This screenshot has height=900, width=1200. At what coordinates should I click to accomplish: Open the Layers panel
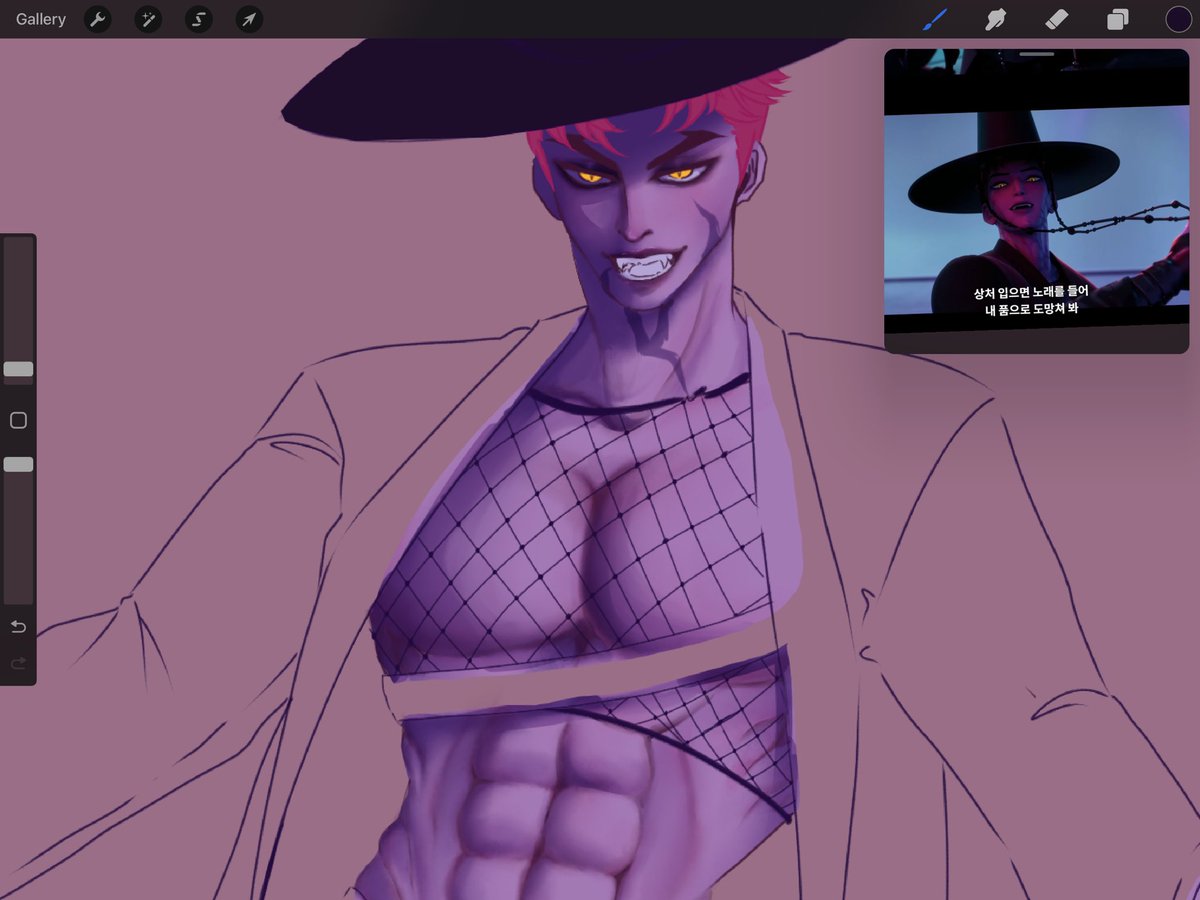(x=1117, y=19)
